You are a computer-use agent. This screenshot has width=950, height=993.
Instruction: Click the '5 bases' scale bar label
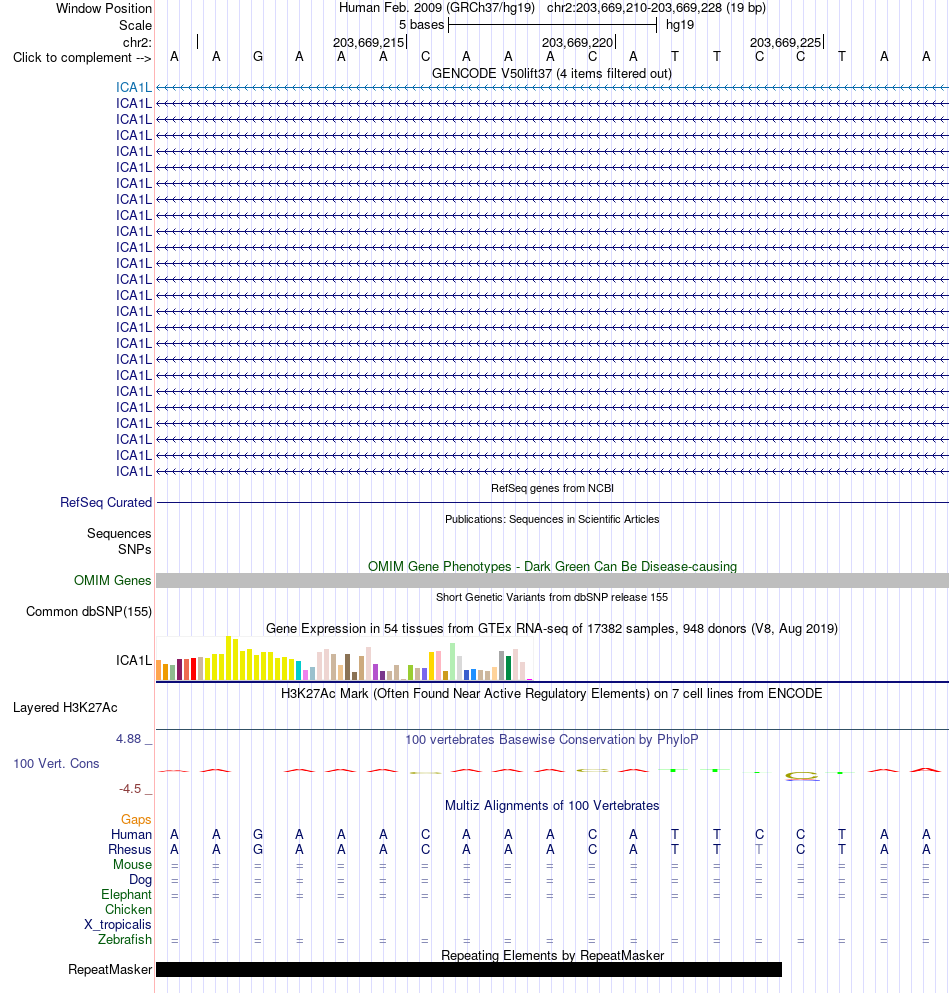pyautogui.click(x=422, y=25)
